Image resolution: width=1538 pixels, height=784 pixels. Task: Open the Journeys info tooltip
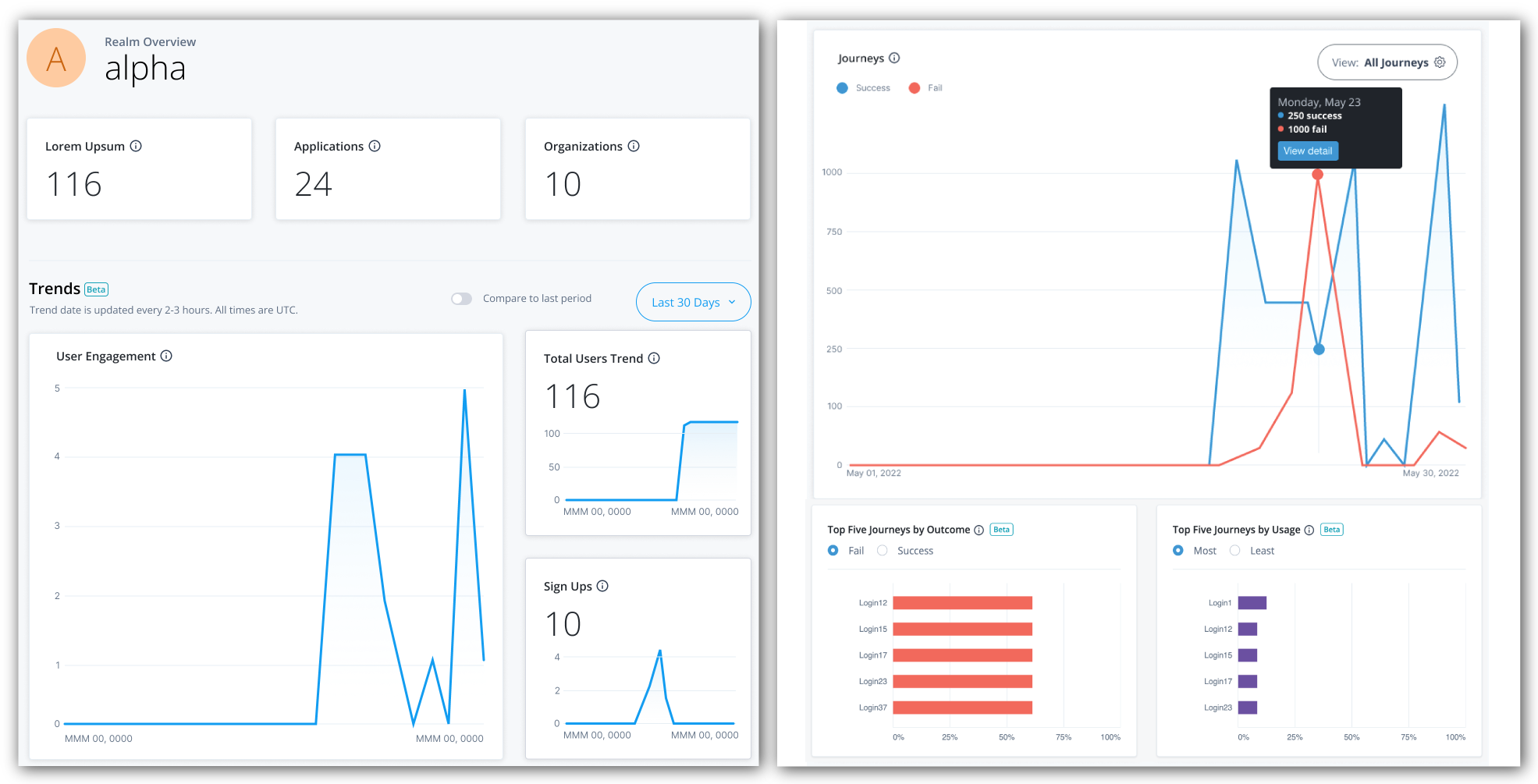click(x=894, y=58)
